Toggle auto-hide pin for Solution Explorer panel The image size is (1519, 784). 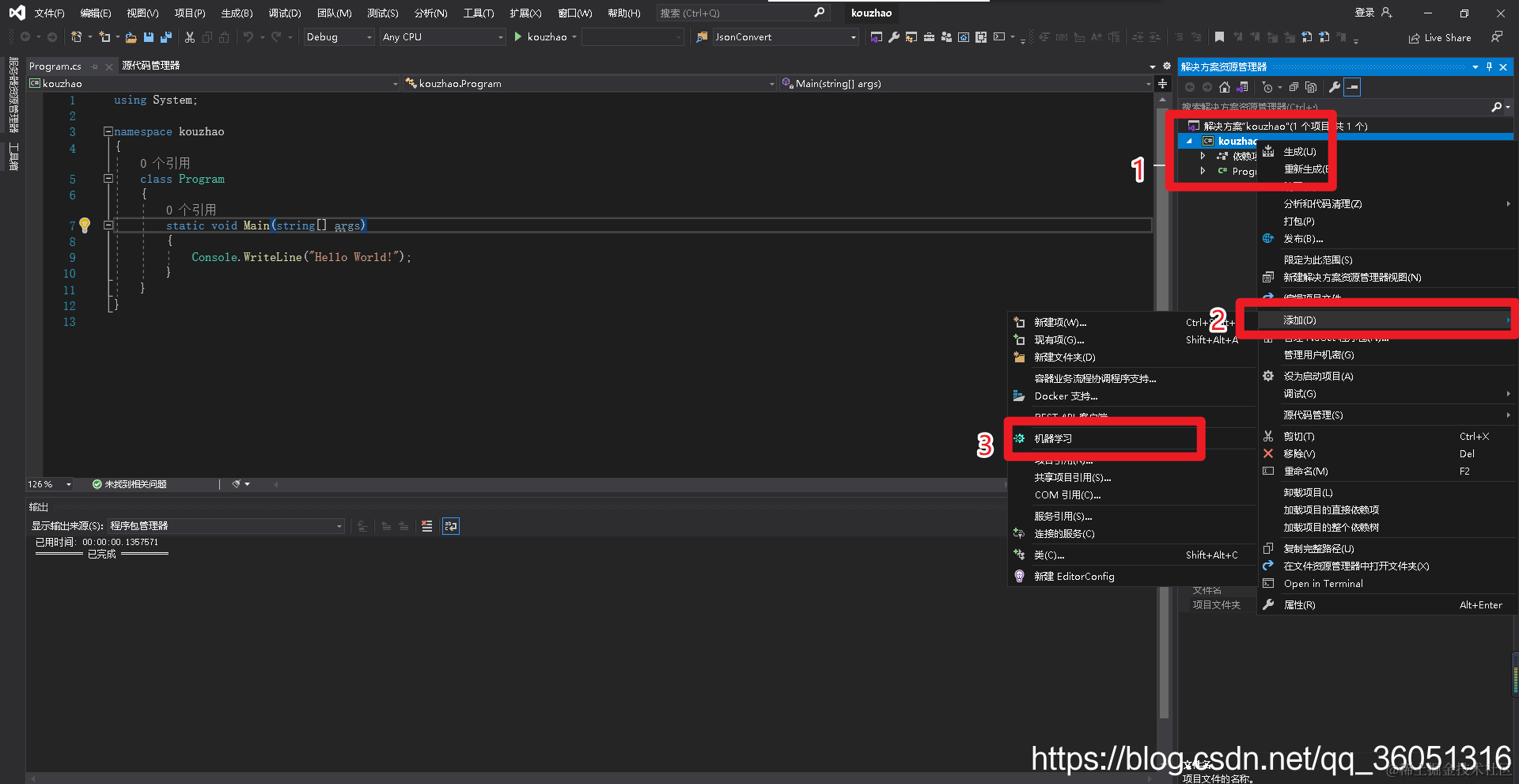1489,67
